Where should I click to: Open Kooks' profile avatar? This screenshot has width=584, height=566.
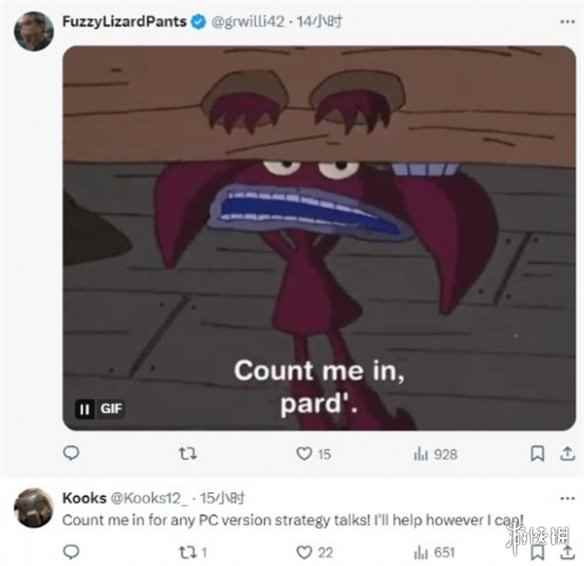(34, 508)
